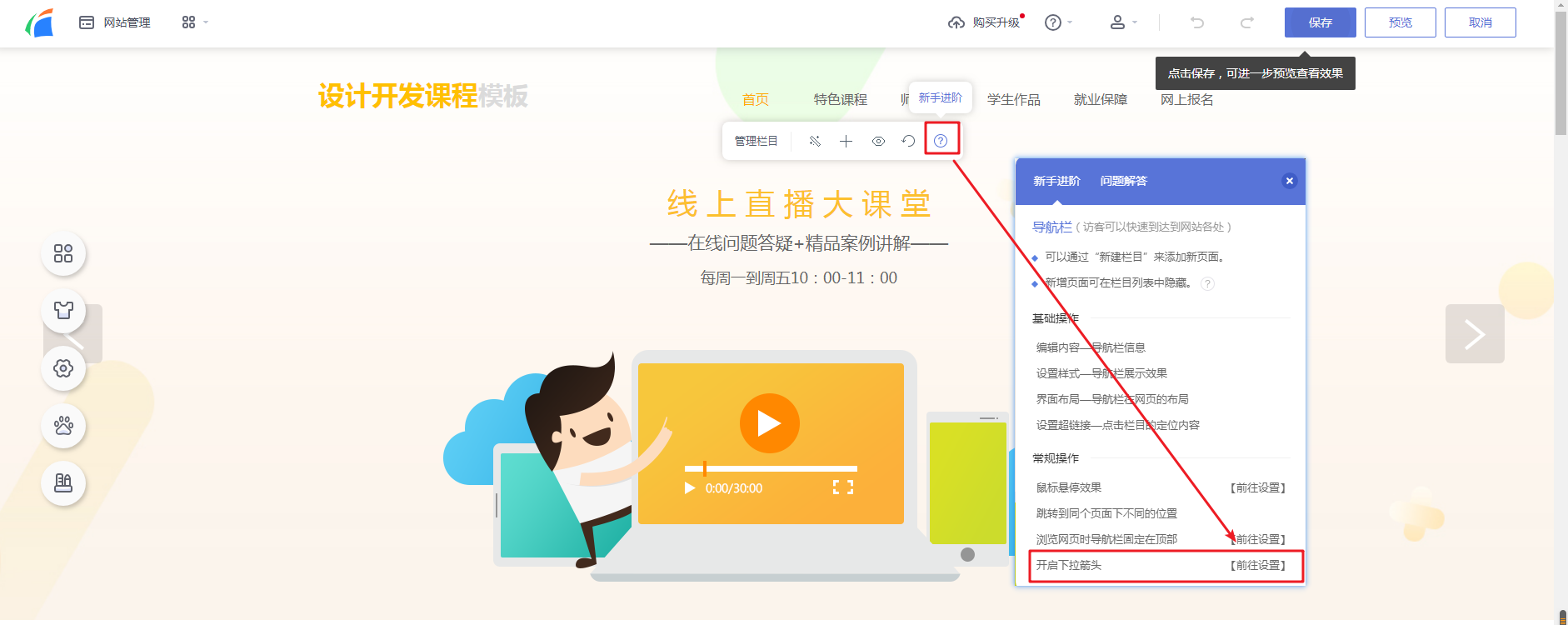Screen dimensions: 1568x625
Task: Click 前往设置 for 浏览网页时导航栏固定在顶部
Action: coord(1258,539)
